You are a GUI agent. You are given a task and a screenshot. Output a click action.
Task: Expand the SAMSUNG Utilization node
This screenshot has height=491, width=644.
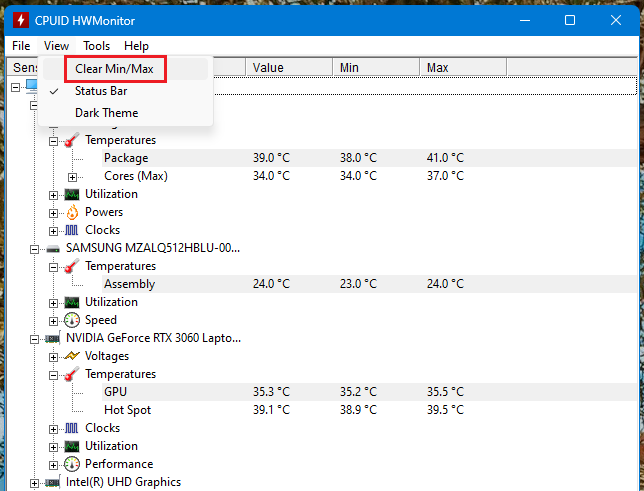(53, 303)
